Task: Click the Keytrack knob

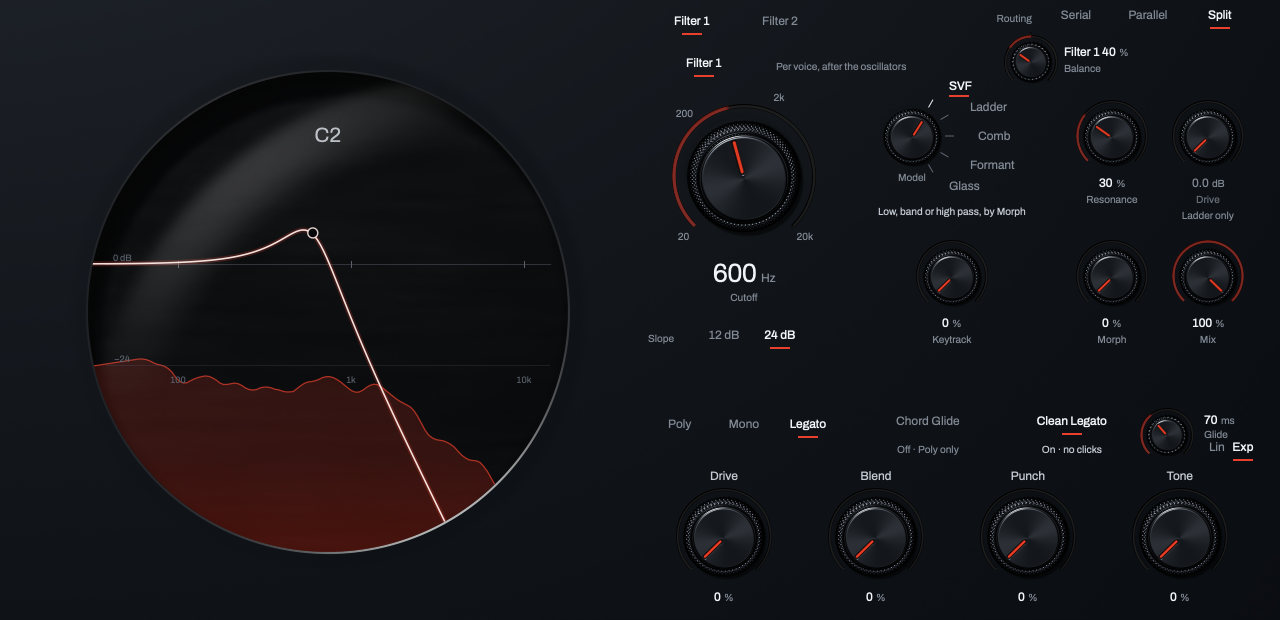Action: coord(951,276)
